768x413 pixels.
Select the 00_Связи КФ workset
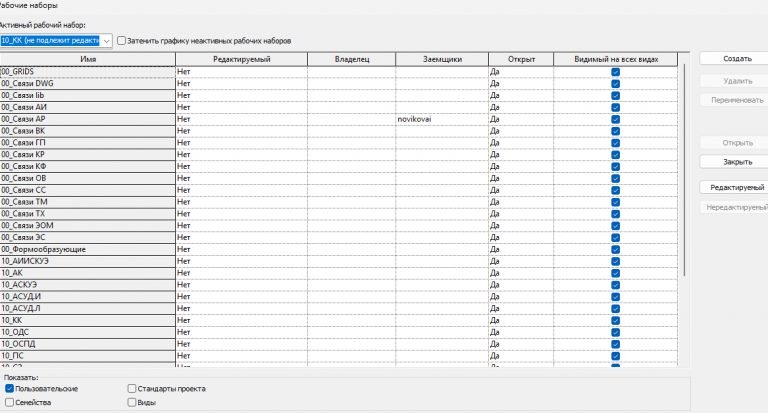(x=88, y=166)
